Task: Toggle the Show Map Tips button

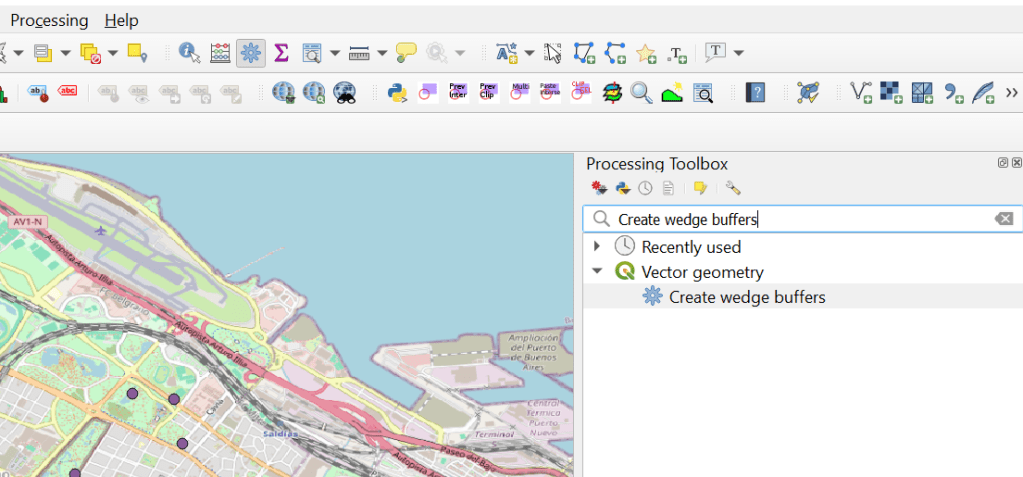Action: (x=406, y=53)
